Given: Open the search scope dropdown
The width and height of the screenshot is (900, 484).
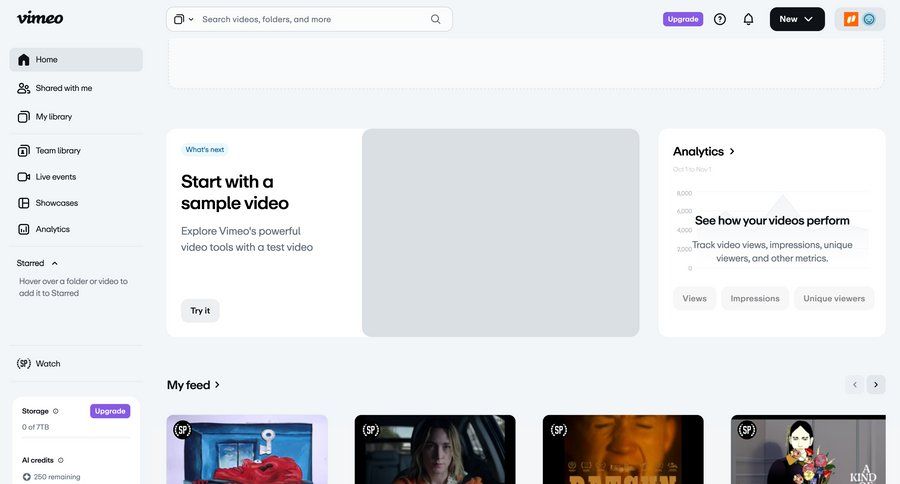Looking at the screenshot, I should click(x=184, y=20).
